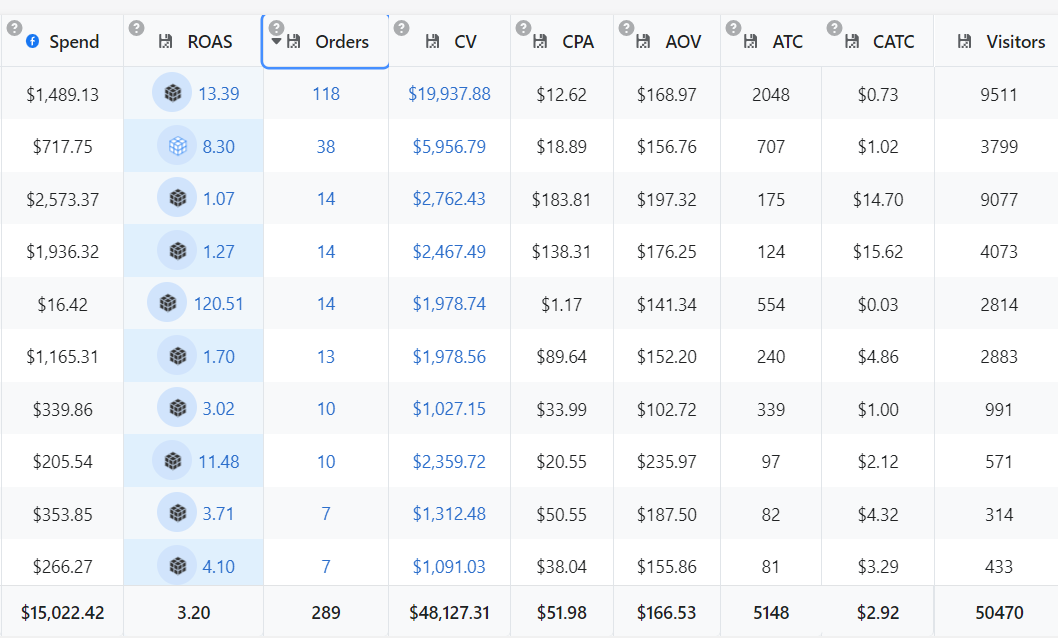Image resolution: width=1058 pixels, height=638 pixels.
Task: Click the help icon on CATC column
Action: 835,28
